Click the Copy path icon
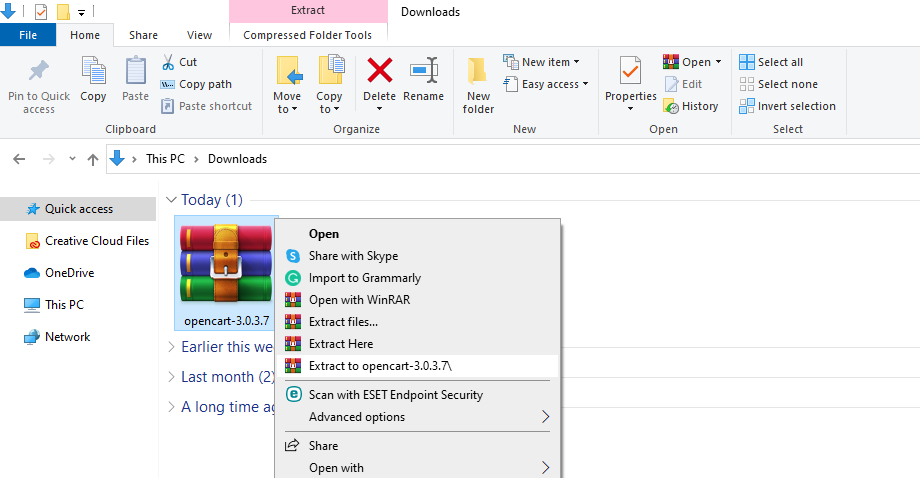Image resolution: width=920 pixels, height=478 pixels. [x=168, y=84]
